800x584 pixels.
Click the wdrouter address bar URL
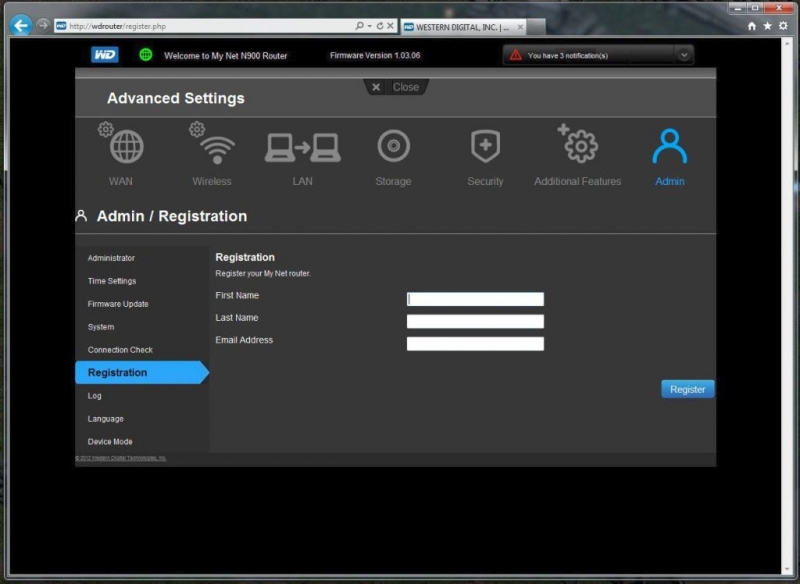(117, 26)
